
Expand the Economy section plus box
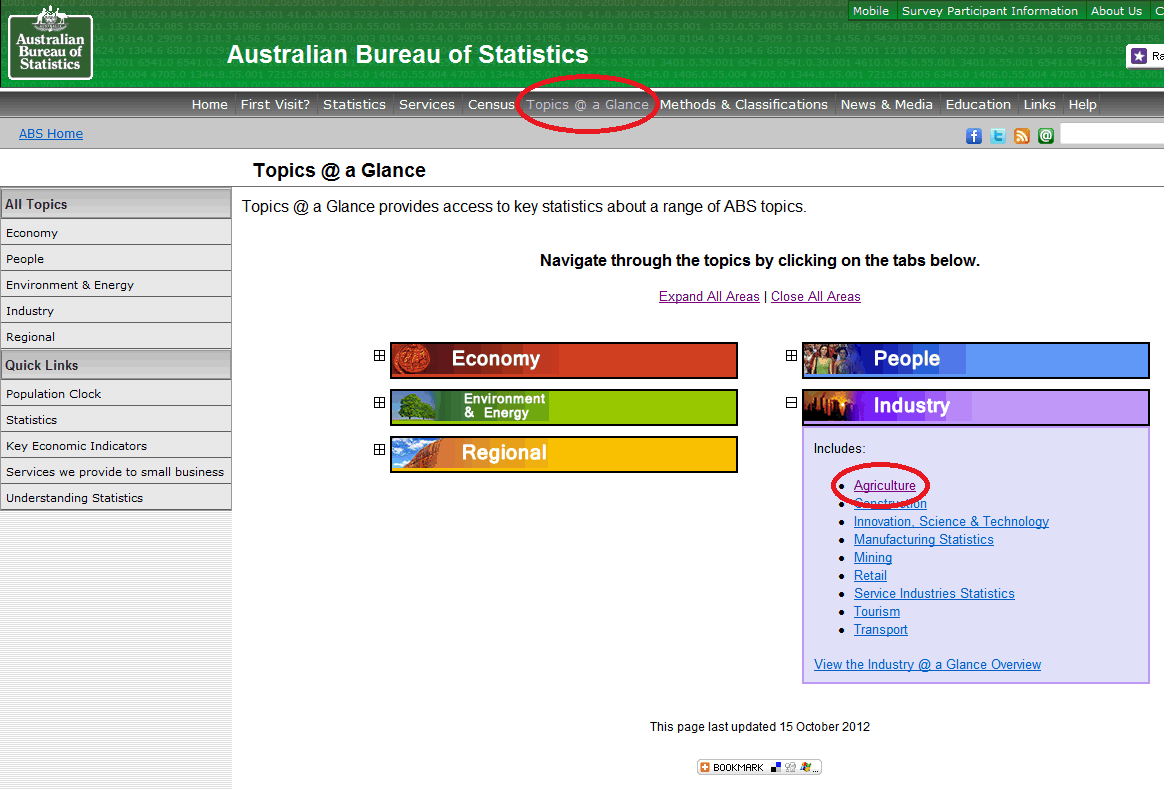(x=379, y=355)
